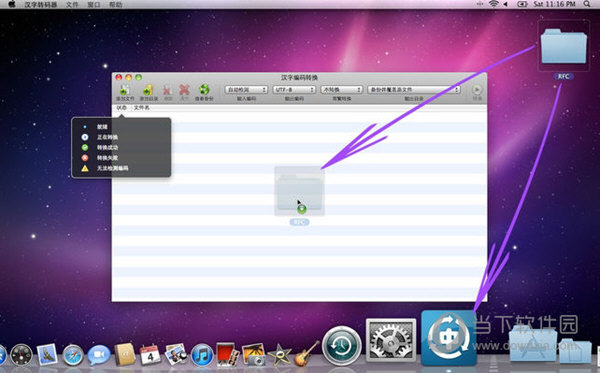The height and width of the screenshot is (373, 600).
Task: Open the 帮助 menu in menu bar
Action: pos(115,5)
